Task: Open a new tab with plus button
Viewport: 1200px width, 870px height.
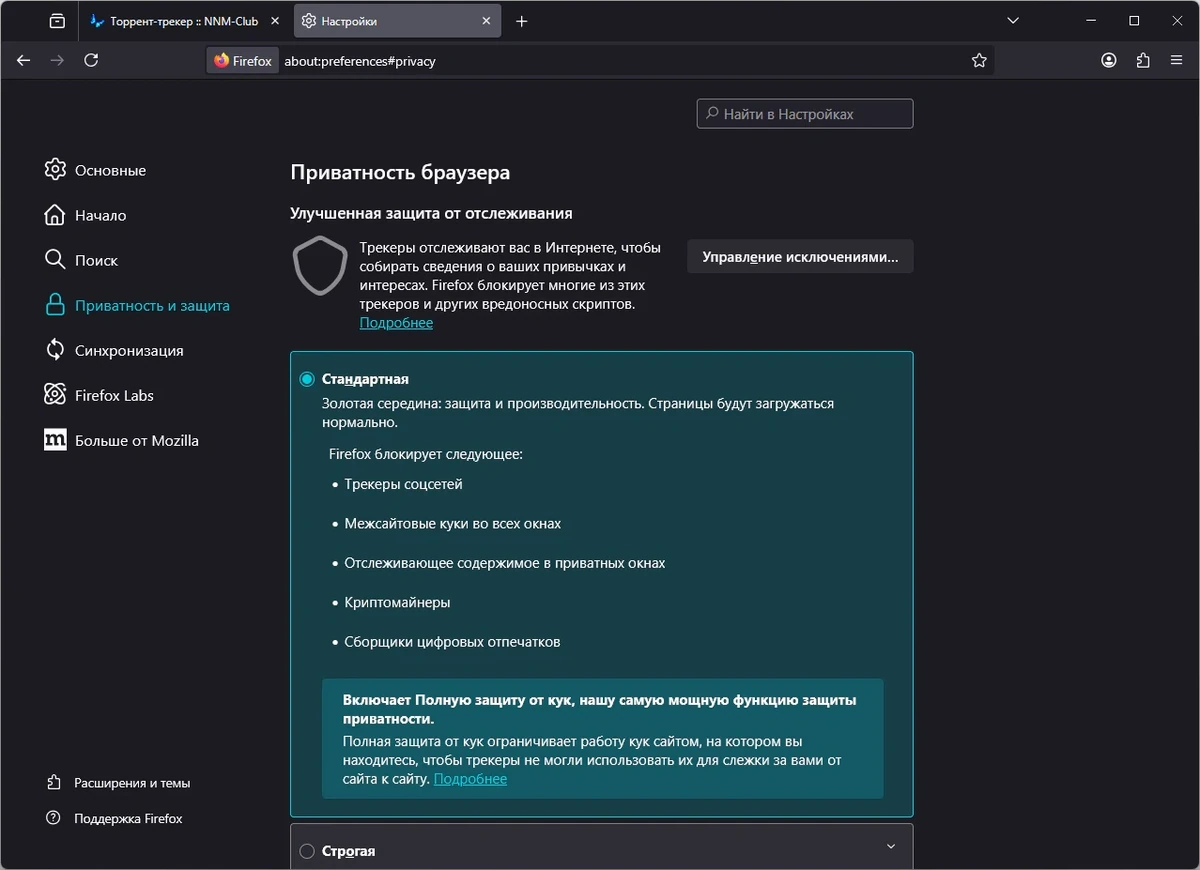Action: [x=521, y=21]
